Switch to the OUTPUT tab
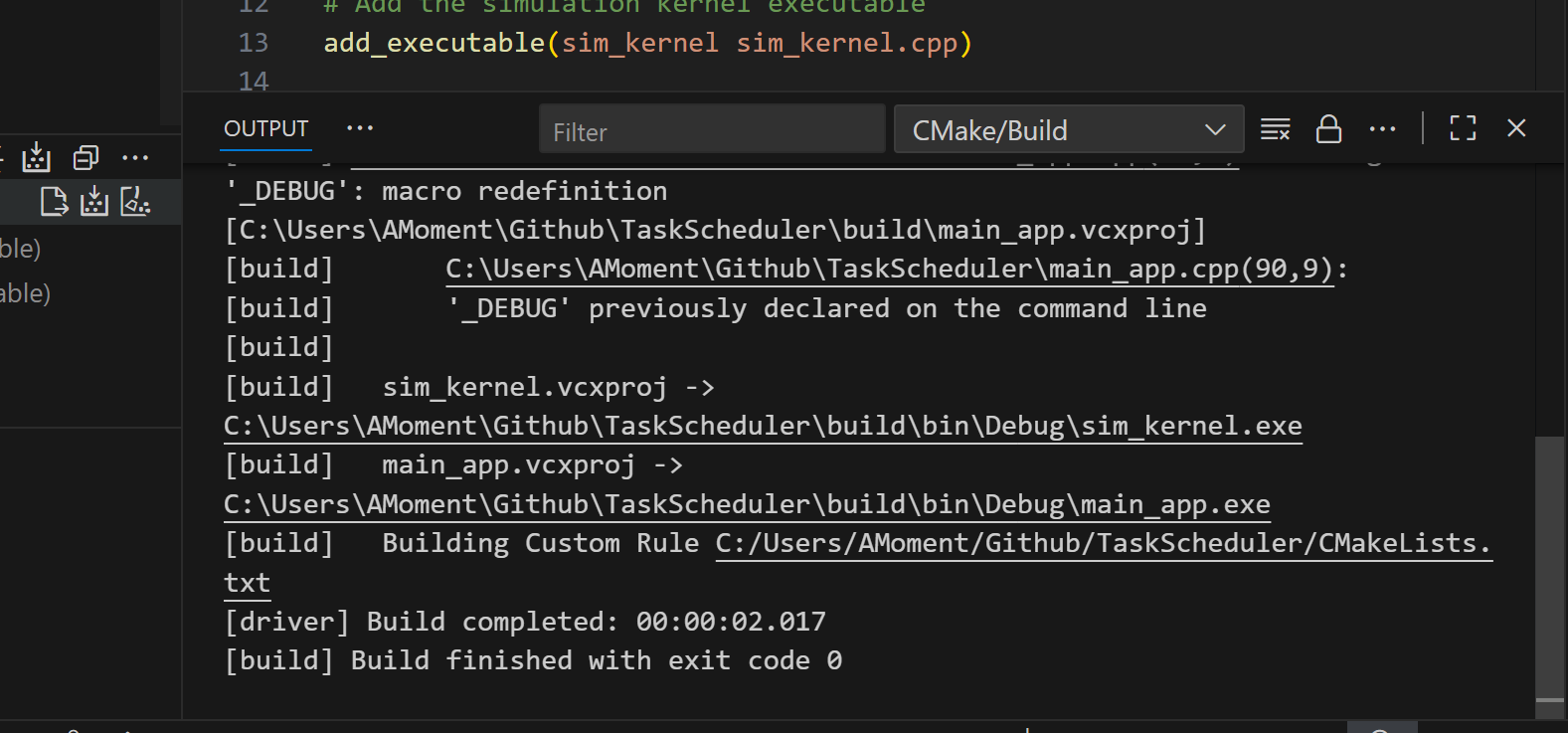This screenshot has width=1568, height=733. 265,129
